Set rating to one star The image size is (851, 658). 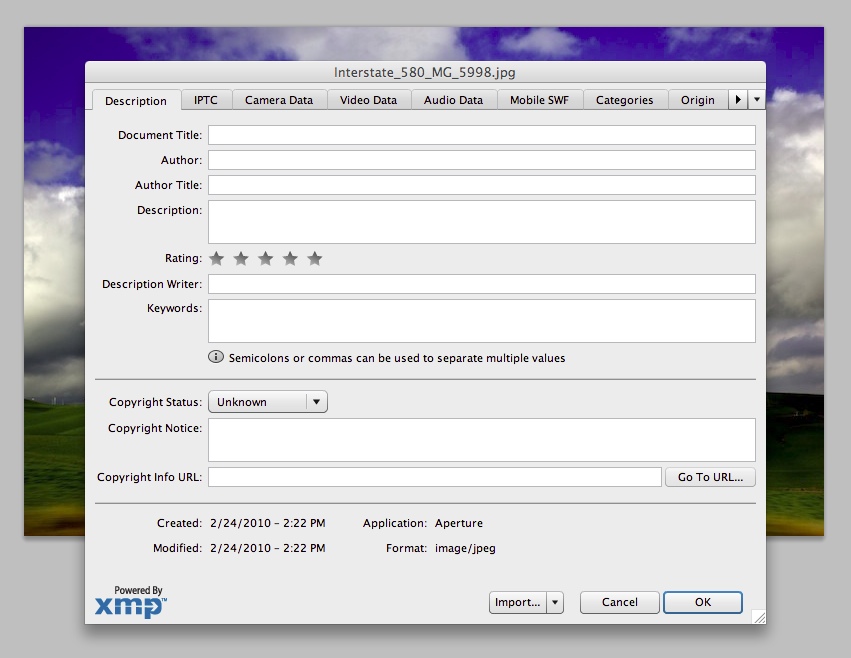coord(216,259)
